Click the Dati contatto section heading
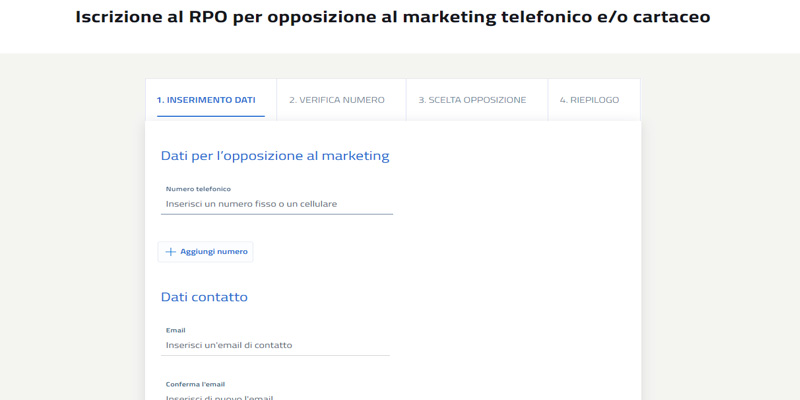This screenshot has width=800, height=400. click(204, 297)
